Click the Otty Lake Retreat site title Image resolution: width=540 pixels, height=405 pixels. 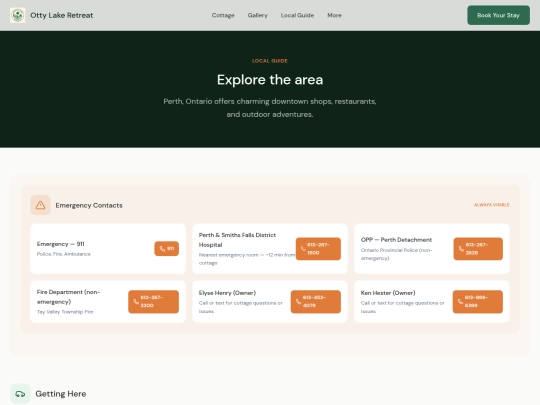pyautogui.click(x=62, y=15)
